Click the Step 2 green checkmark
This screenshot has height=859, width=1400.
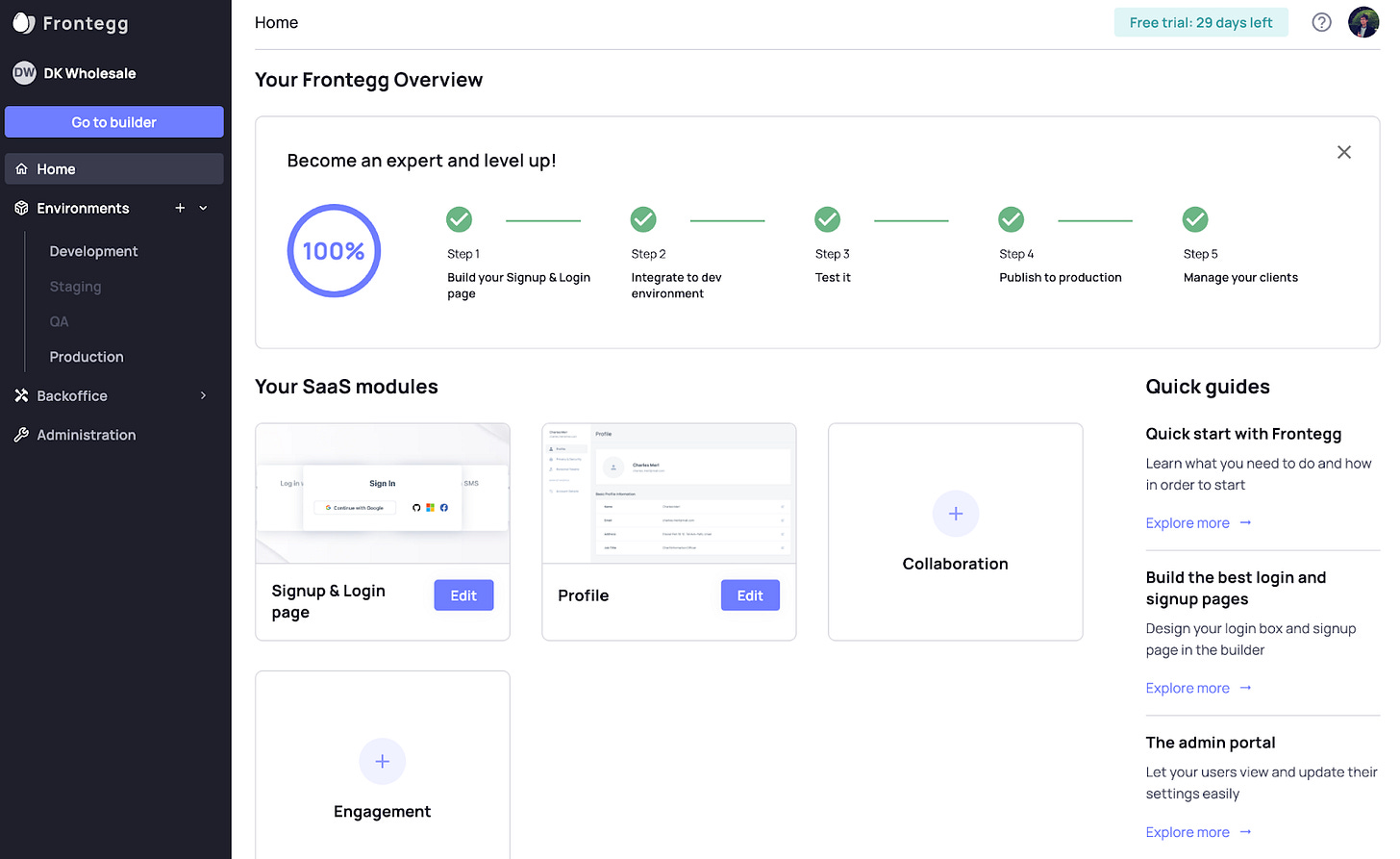click(643, 219)
